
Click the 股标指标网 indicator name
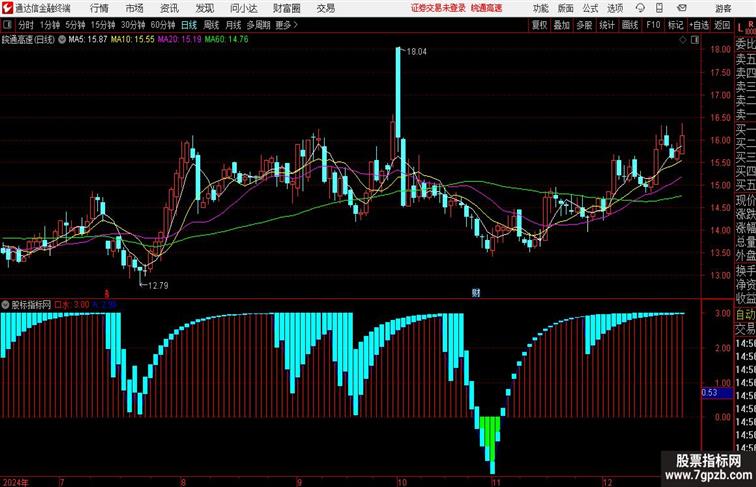[31, 305]
